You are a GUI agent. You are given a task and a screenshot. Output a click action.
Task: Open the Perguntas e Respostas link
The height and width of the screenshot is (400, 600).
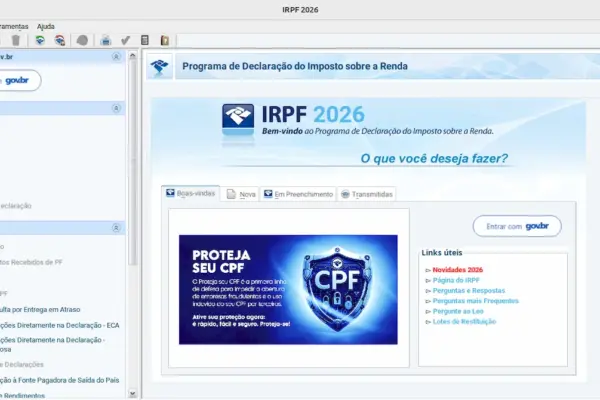tap(469, 291)
